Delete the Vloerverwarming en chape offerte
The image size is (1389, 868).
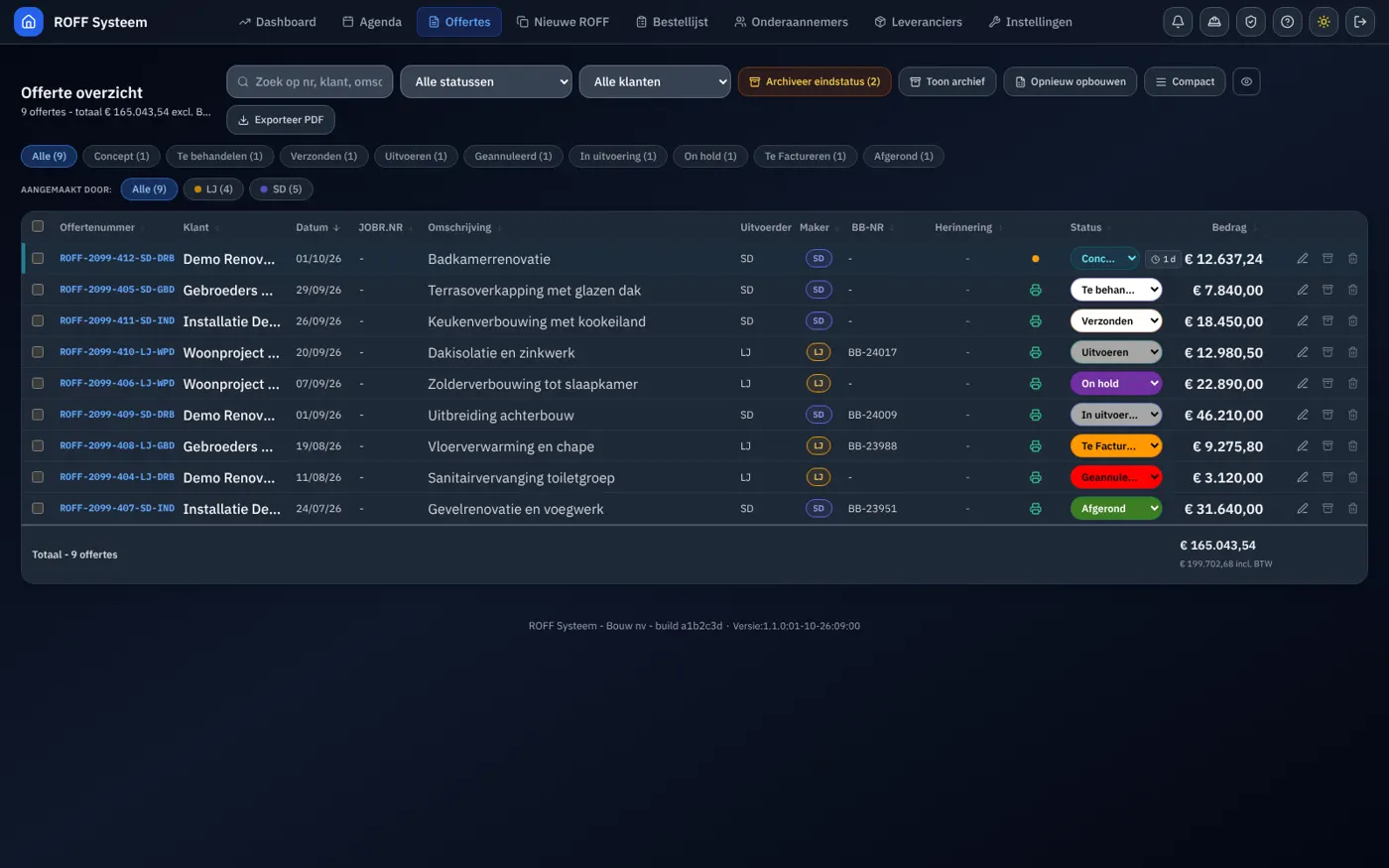click(x=1352, y=446)
